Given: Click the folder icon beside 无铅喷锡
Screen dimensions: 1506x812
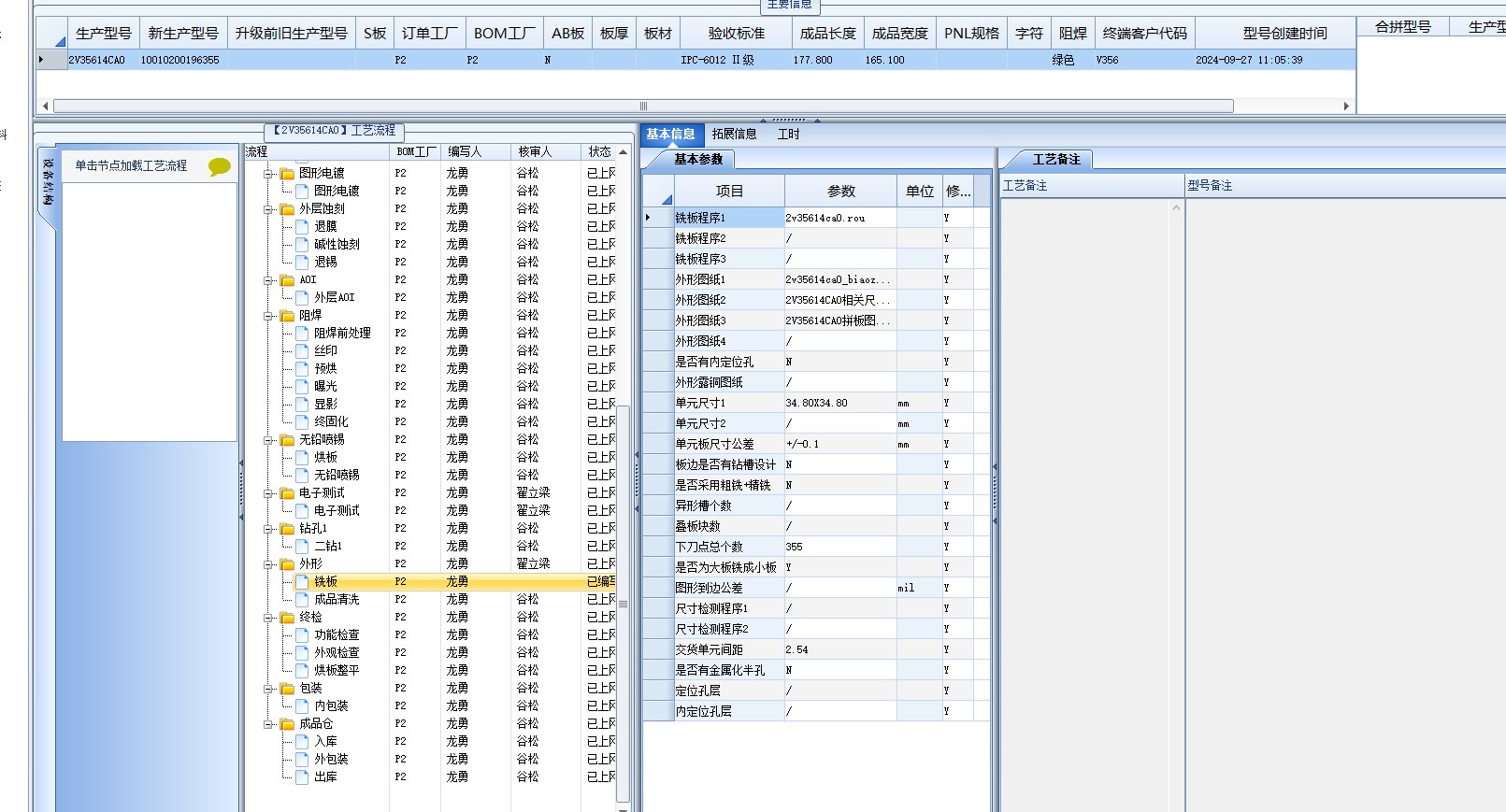Looking at the screenshot, I should coord(288,440).
